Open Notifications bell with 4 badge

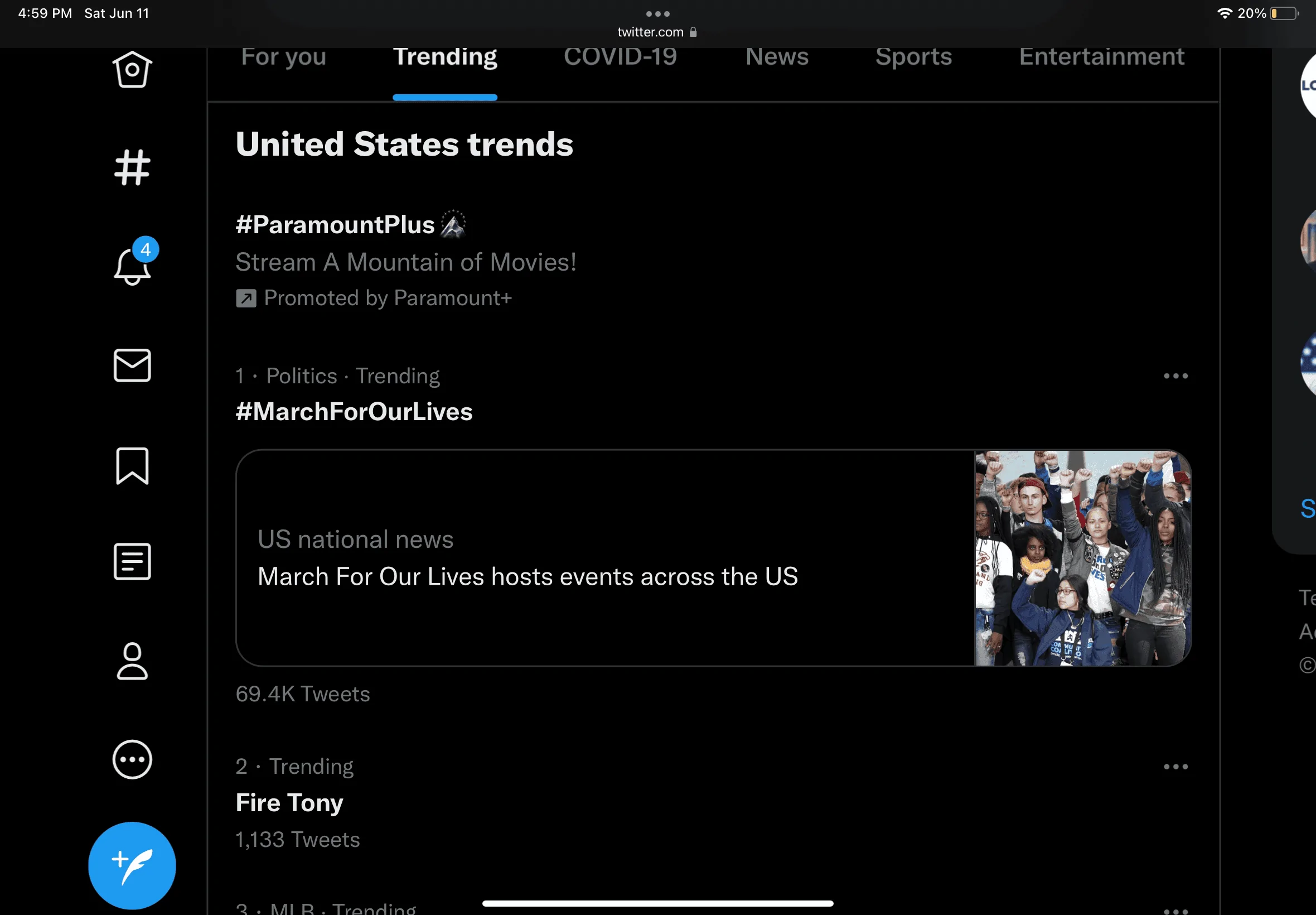point(133,263)
